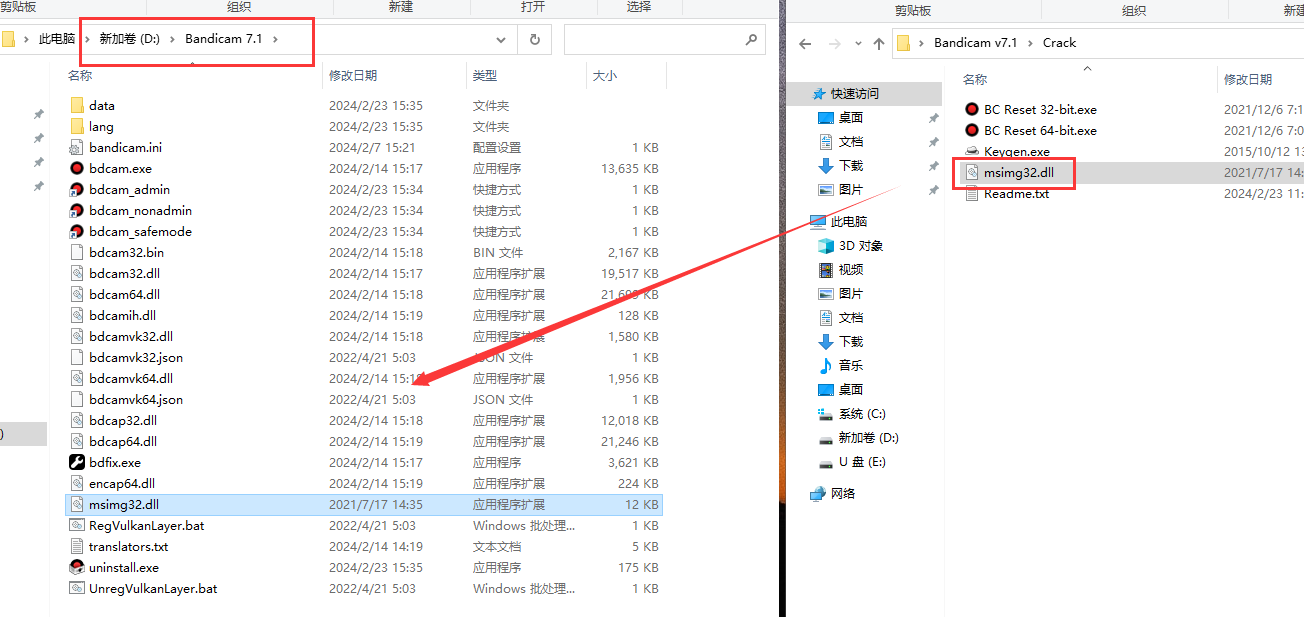Click the bdcam.exe red record icon
The height and width of the screenshot is (617, 1304).
77,168
